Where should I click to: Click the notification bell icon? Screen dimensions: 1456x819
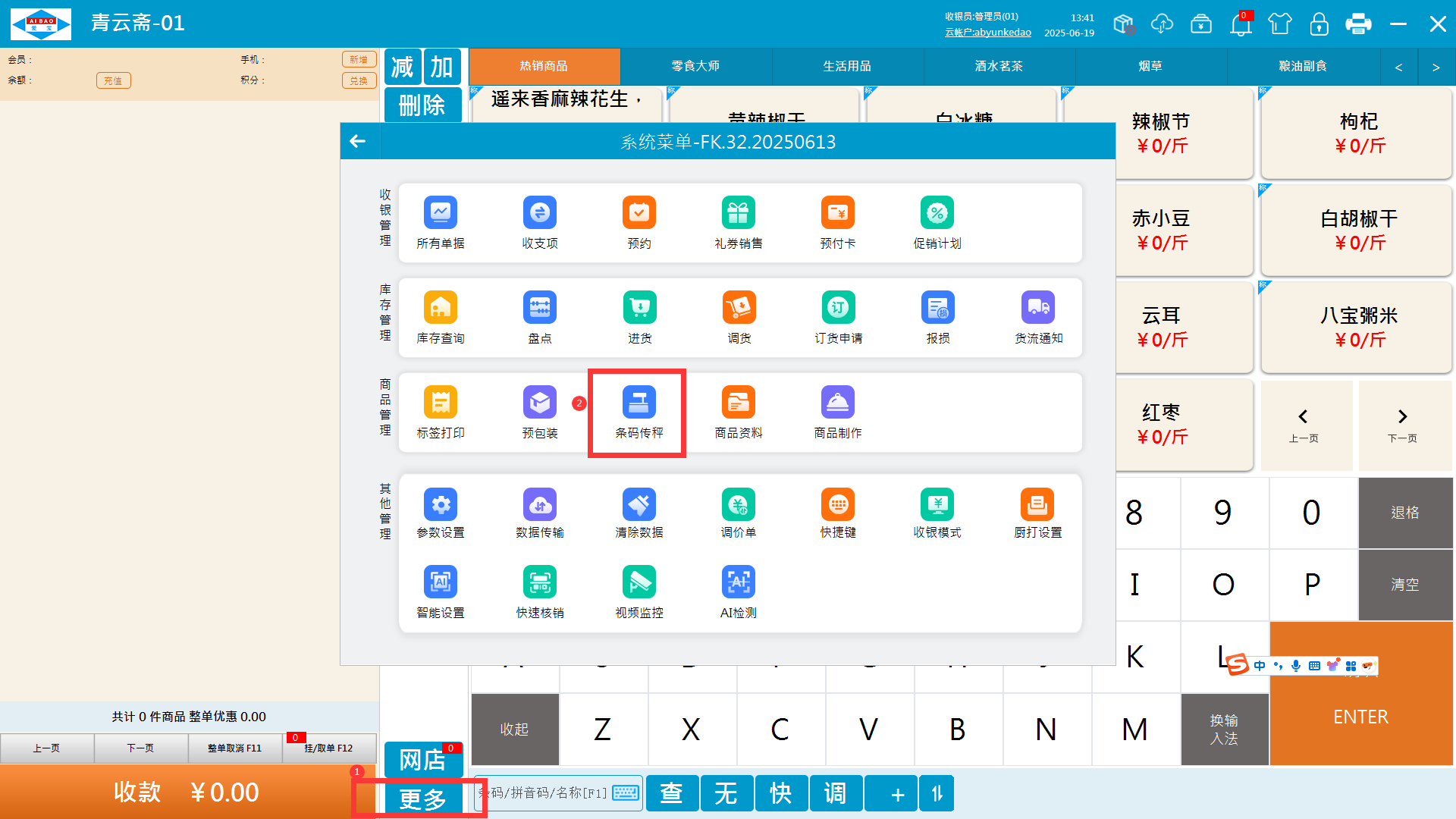[1241, 24]
